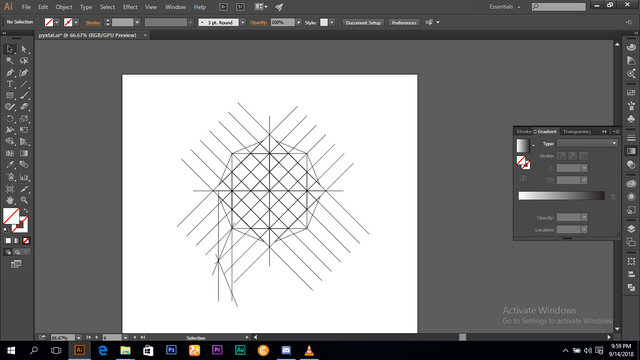Select the Magic Wand tool

[x=9, y=61]
